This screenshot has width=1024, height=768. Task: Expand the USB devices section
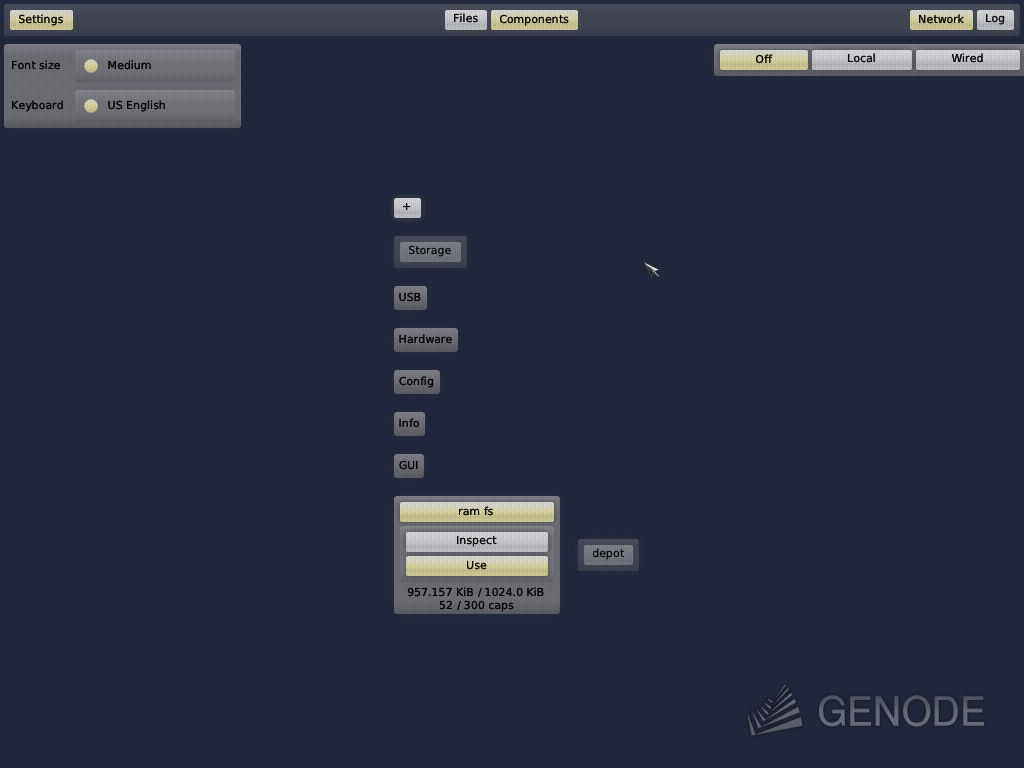410,297
